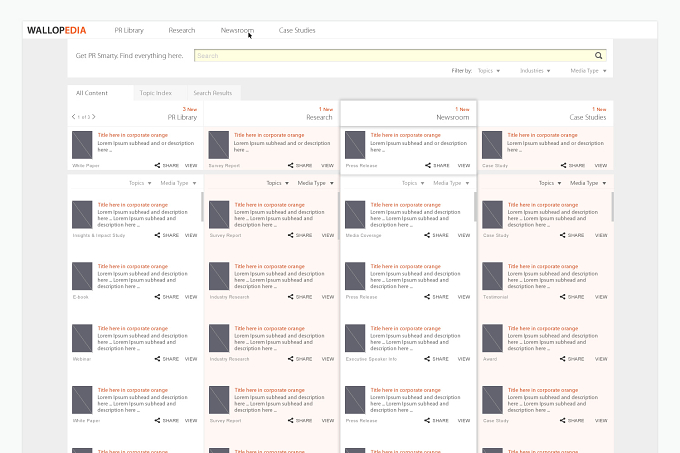The image size is (680, 453).
Task: Open the Executive Speaker Info thumbnail
Action: pos(355,338)
